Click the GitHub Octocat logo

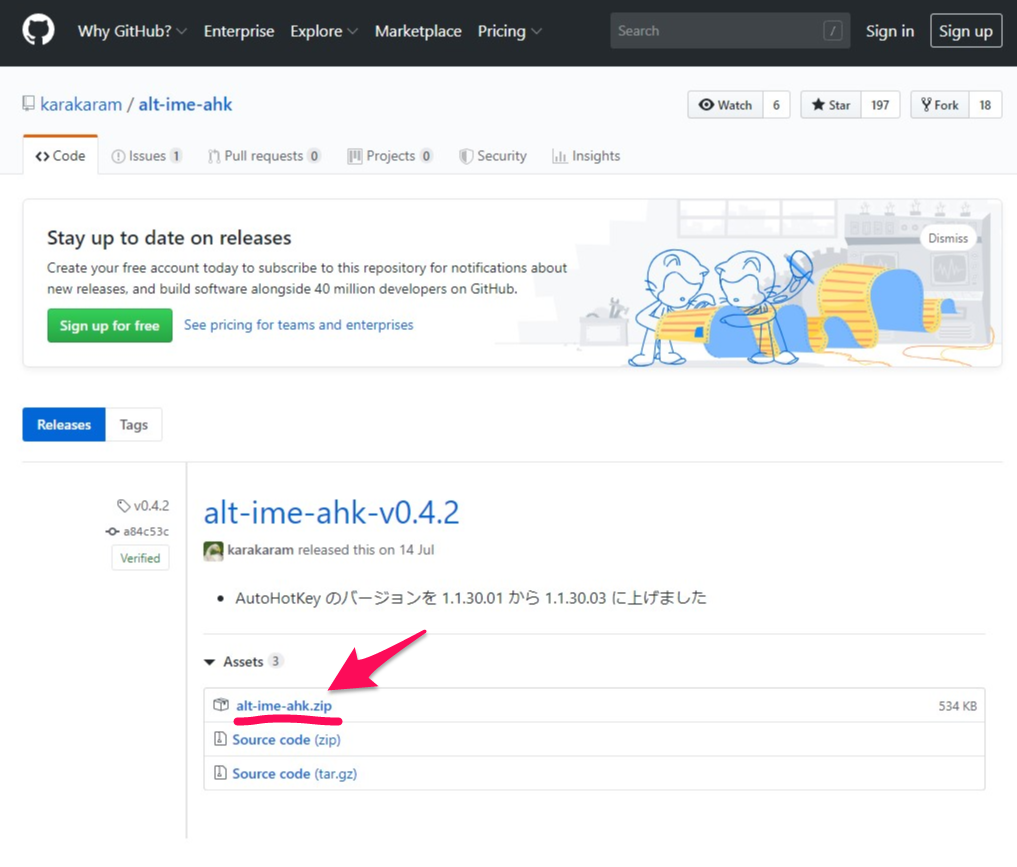[x=39, y=32]
